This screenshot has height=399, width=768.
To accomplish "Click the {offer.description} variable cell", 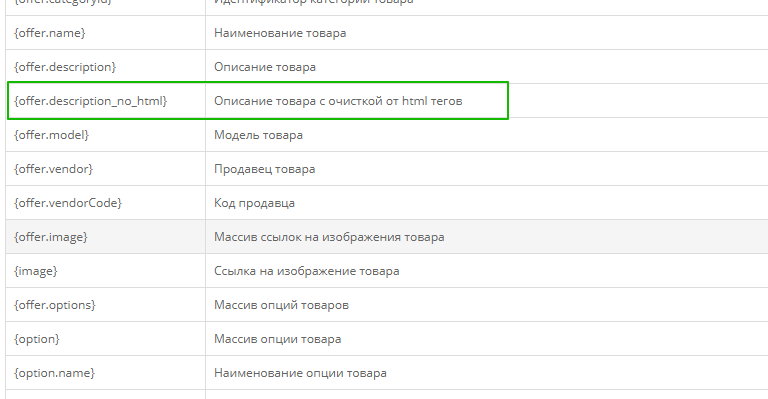I will 105,67.
